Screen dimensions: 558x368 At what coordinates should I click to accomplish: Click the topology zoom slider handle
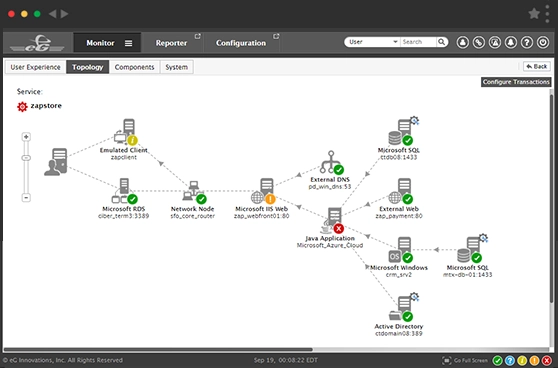[x=26, y=158]
